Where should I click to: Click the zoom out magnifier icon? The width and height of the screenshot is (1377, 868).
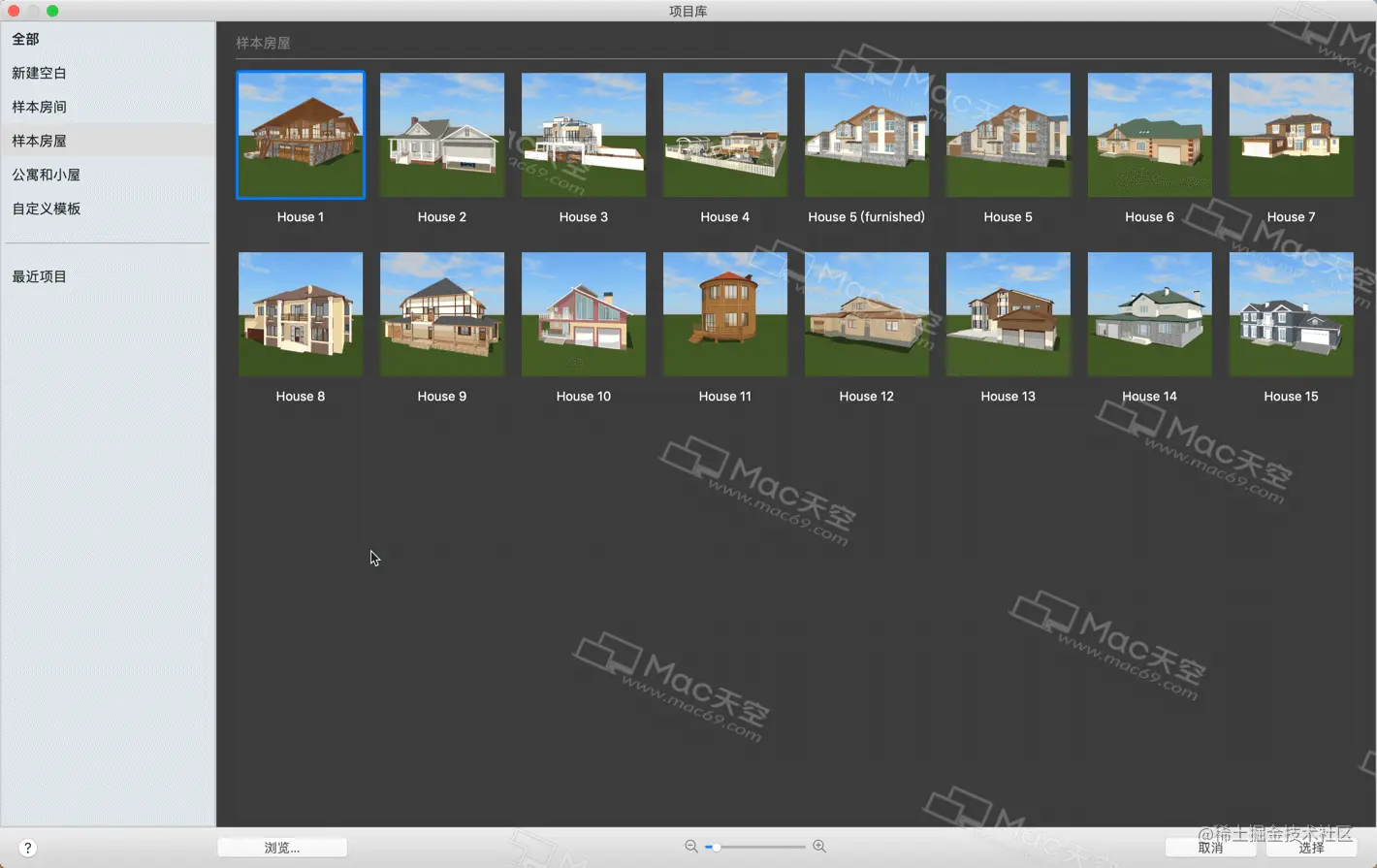pyautogui.click(x=691, y=847)
